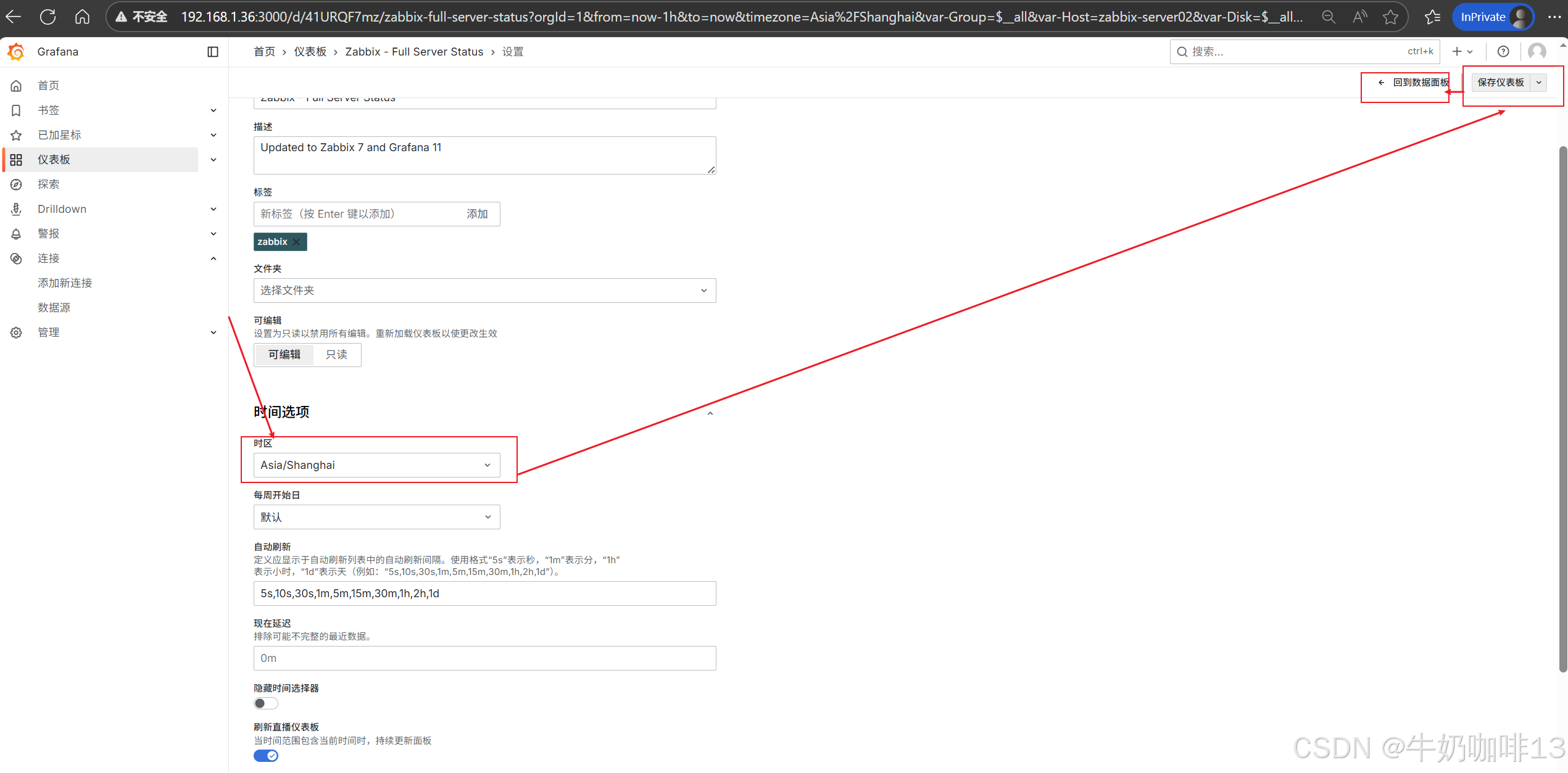Click the plus new-item icon
The width and height of the screenshot is (1568, 773).
point(1457,52)
